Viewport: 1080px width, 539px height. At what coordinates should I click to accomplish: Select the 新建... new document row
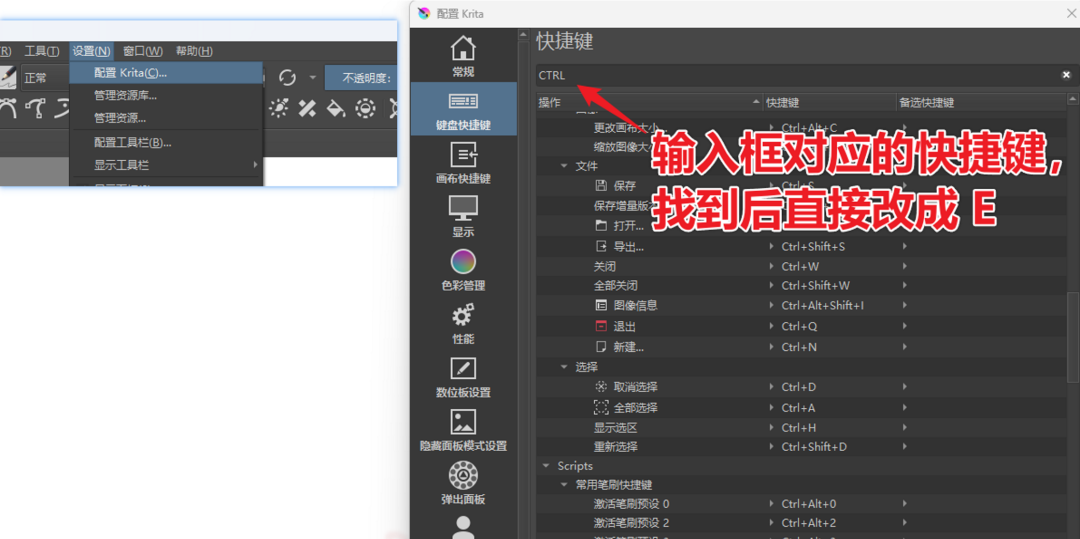click(x=802, y=347)
